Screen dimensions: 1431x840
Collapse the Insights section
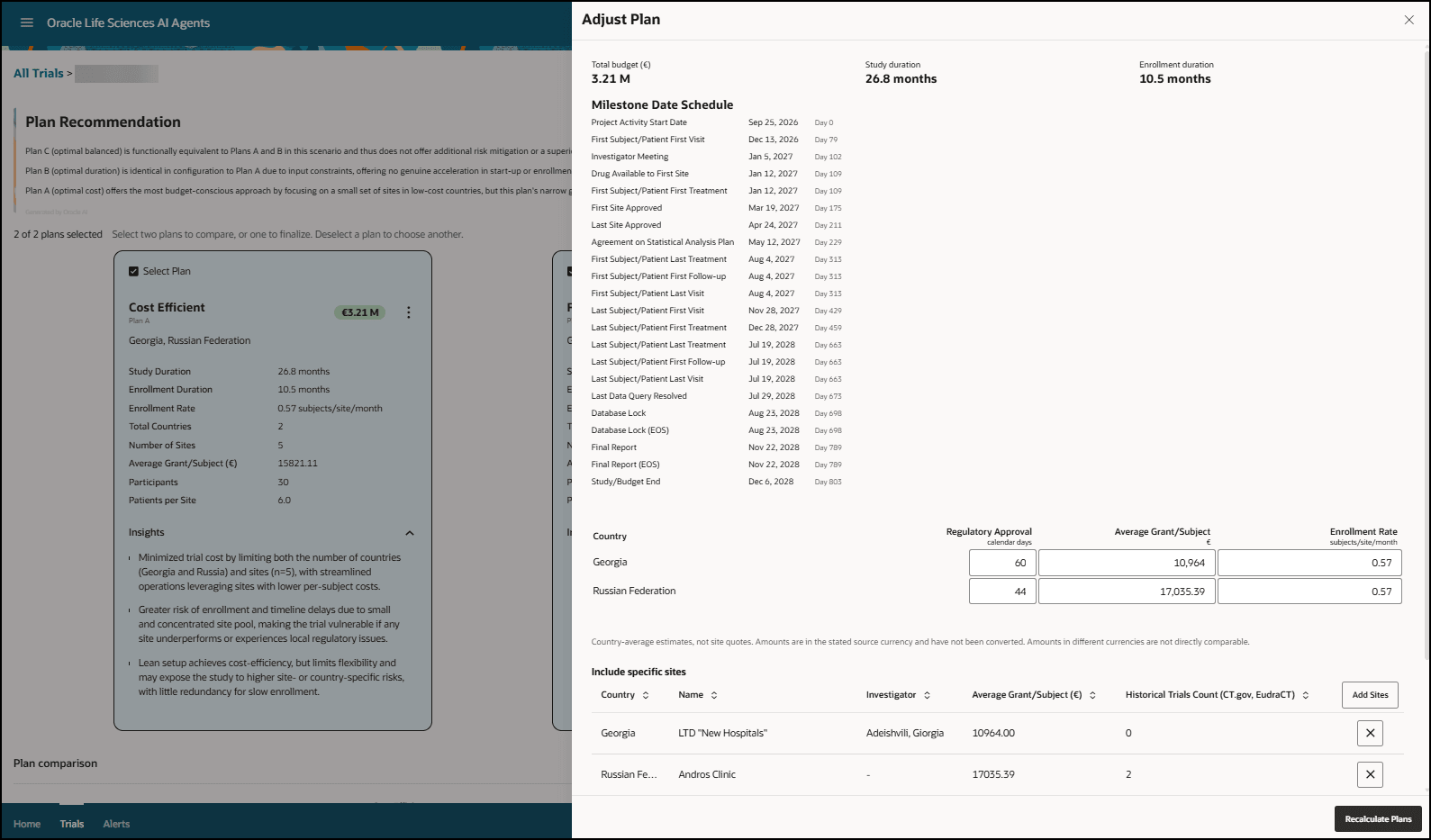[x=410, y=533]
